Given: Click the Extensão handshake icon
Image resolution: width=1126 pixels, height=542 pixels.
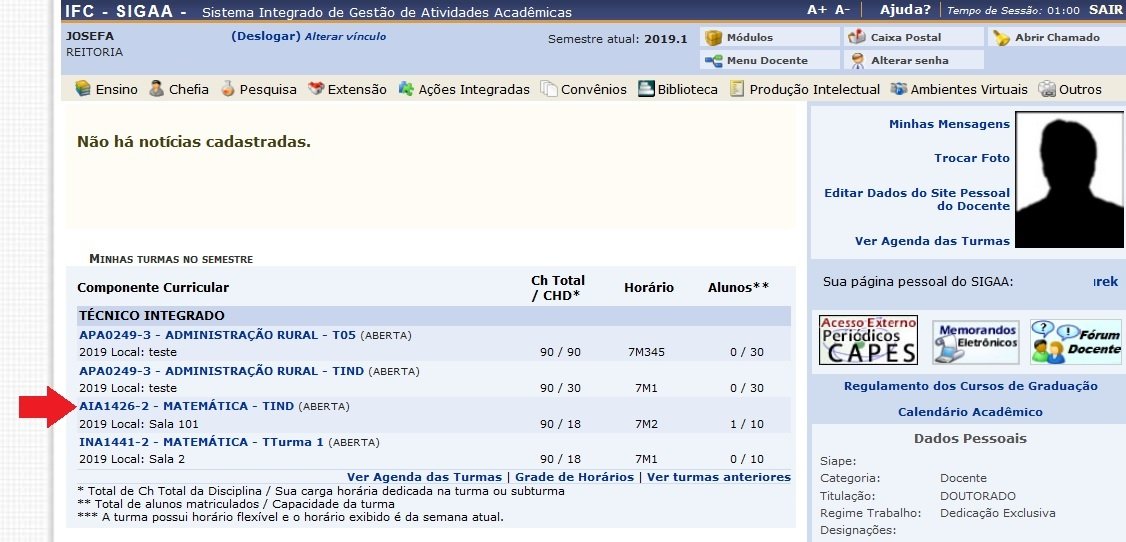Looking at the screenshot, I should [x=316, y=89].
